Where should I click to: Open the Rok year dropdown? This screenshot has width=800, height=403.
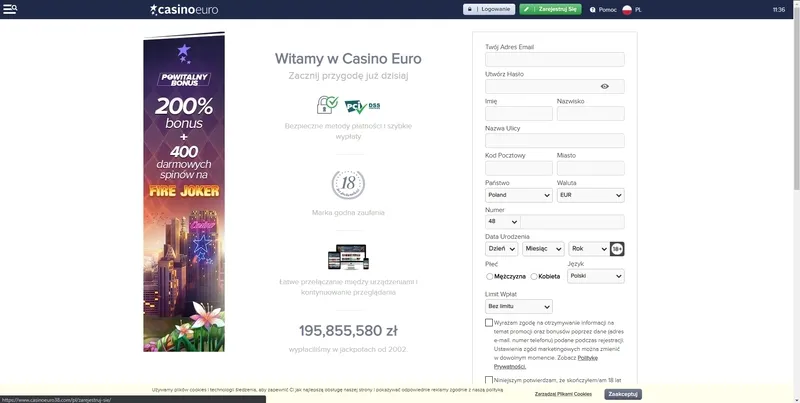point(589,249)
